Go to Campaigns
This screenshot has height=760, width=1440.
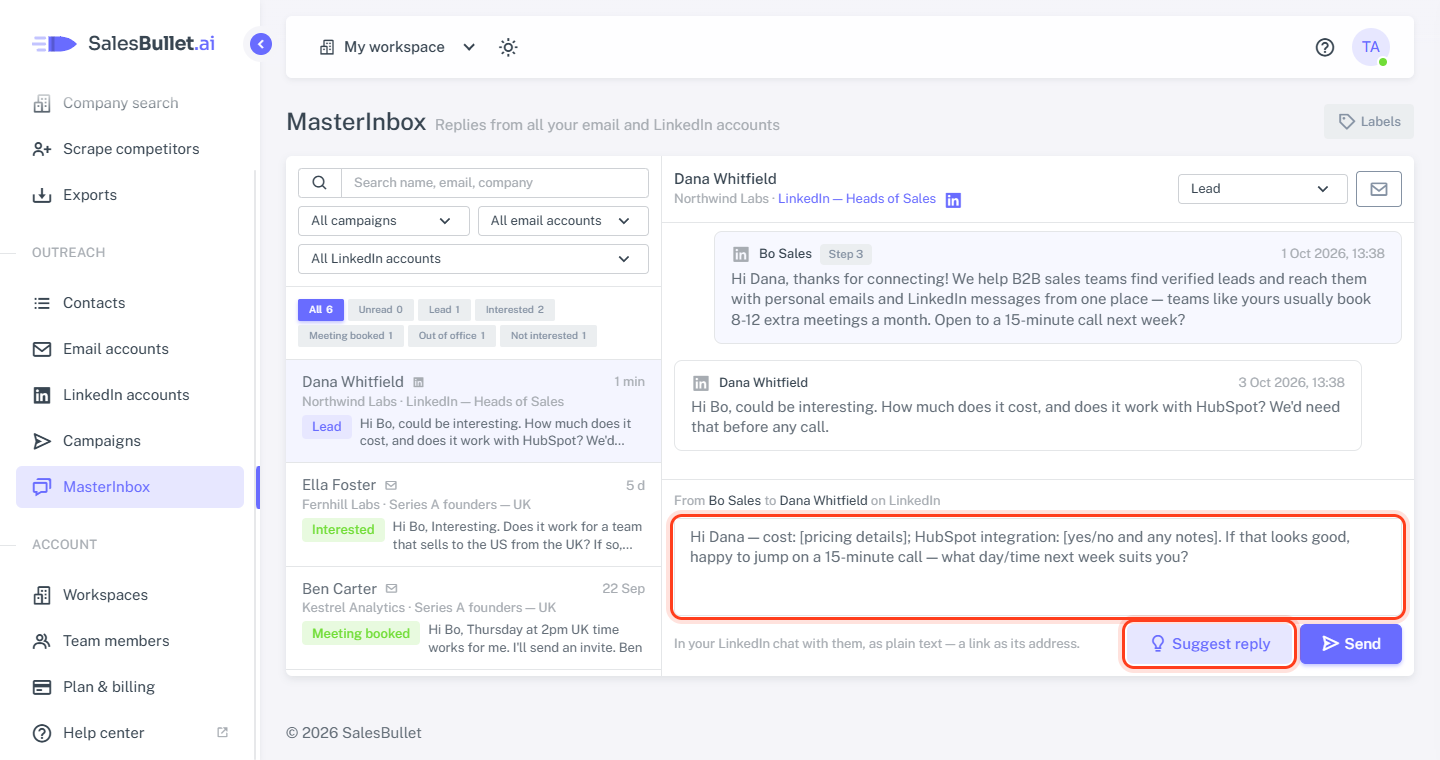click(130, 441)
